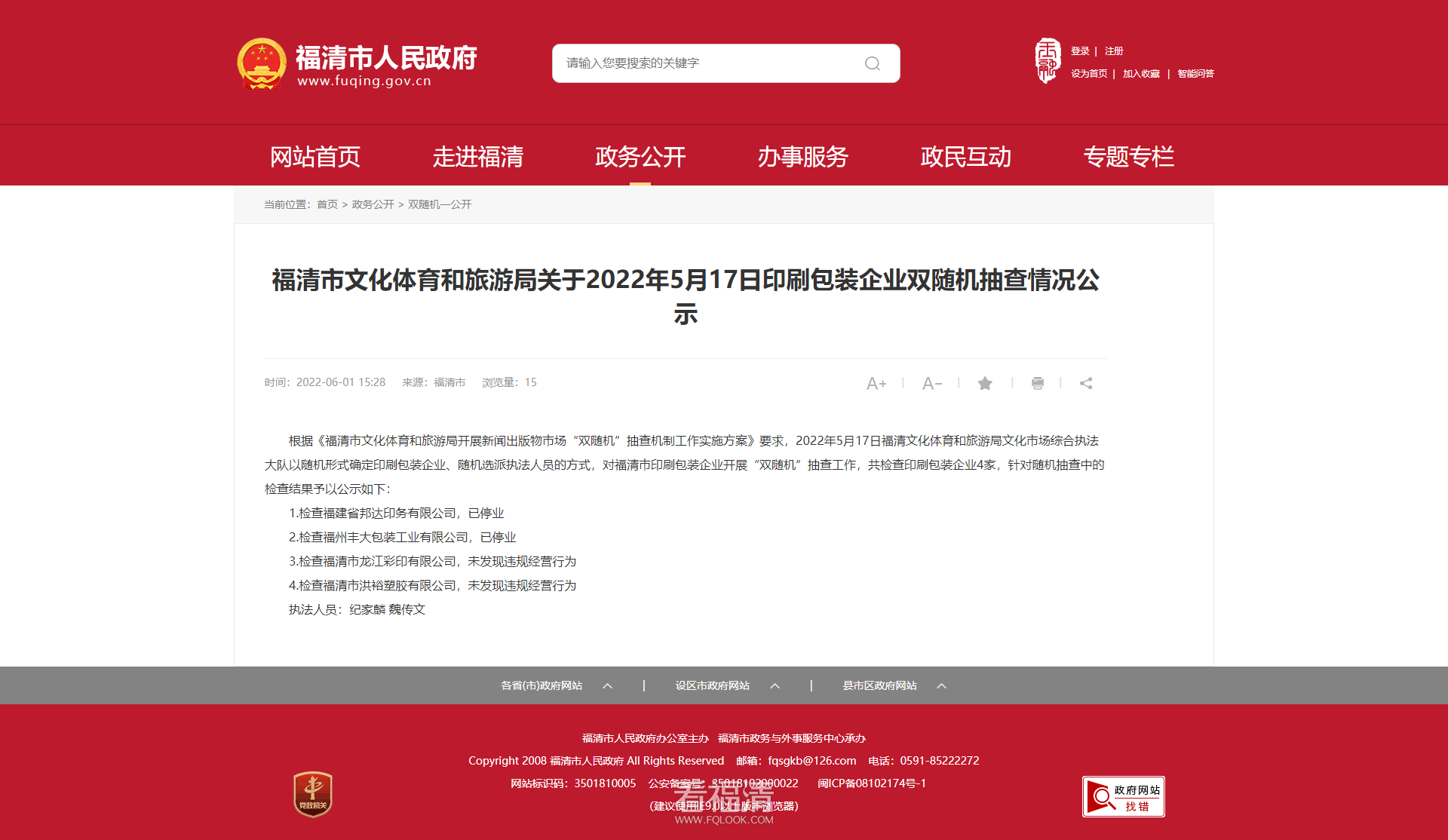Open 走进福清 navigation item
The height and width of the screenshot is (840, 1448).
click(477, 157)
